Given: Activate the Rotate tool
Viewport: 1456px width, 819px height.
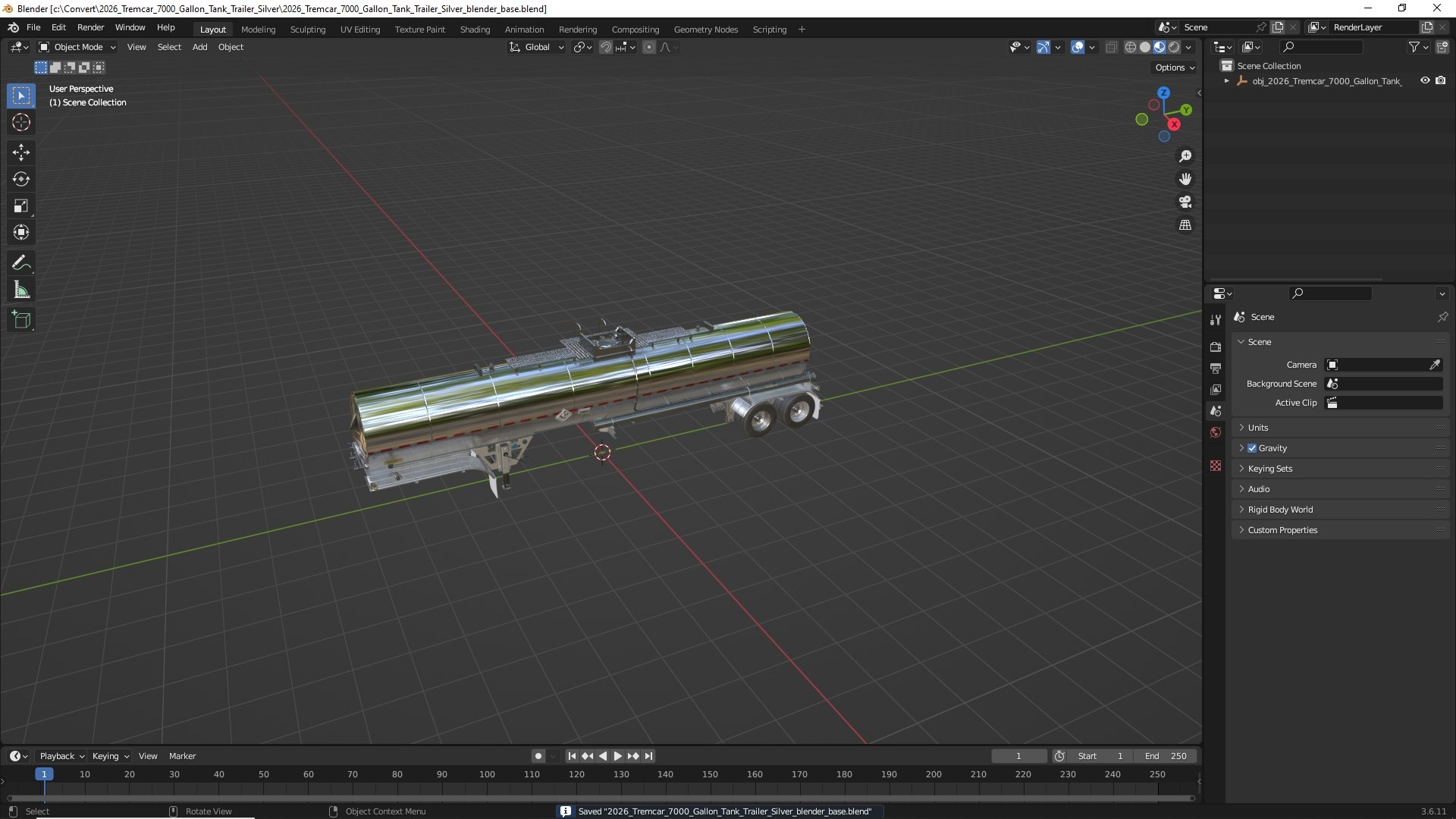Looking at the screenshot, I should (21, 179).
